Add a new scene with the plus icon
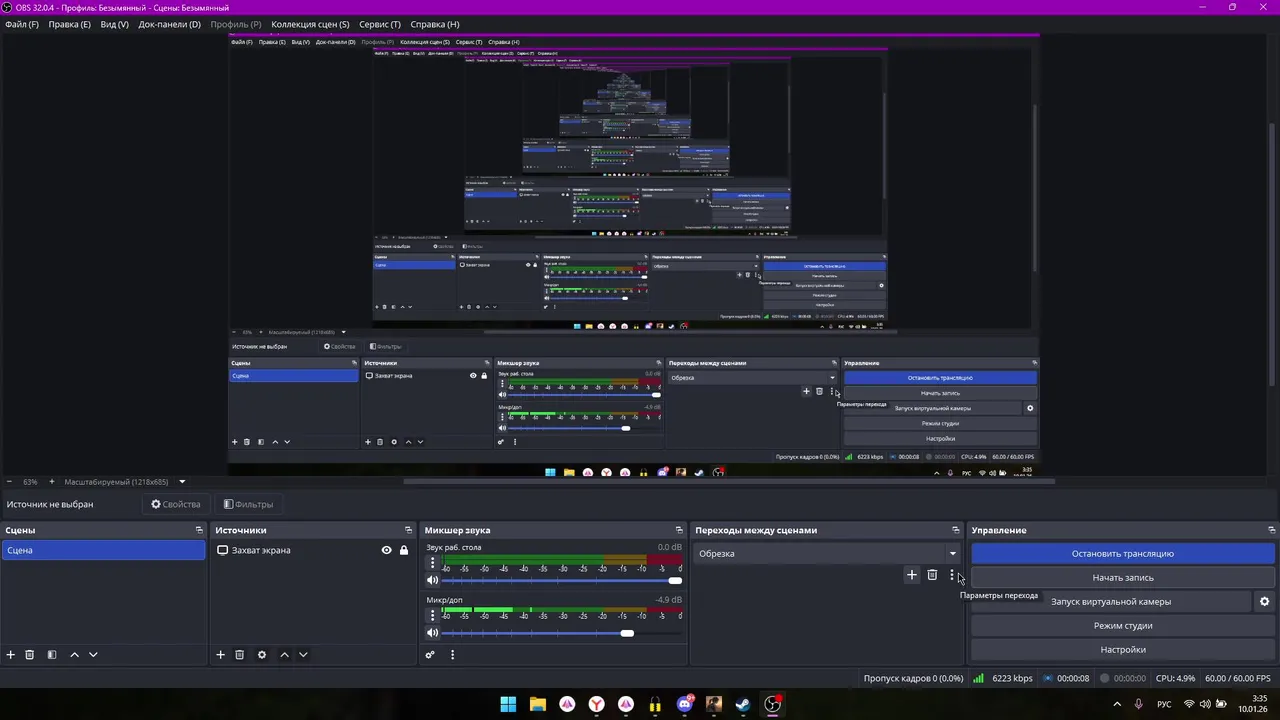 [11, 655]
